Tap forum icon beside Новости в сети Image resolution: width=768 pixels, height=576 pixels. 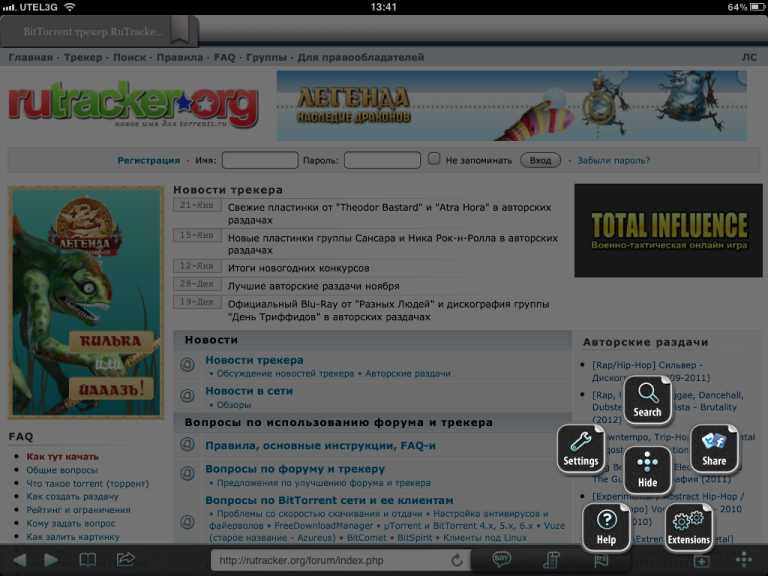click(x=188, y=396)
